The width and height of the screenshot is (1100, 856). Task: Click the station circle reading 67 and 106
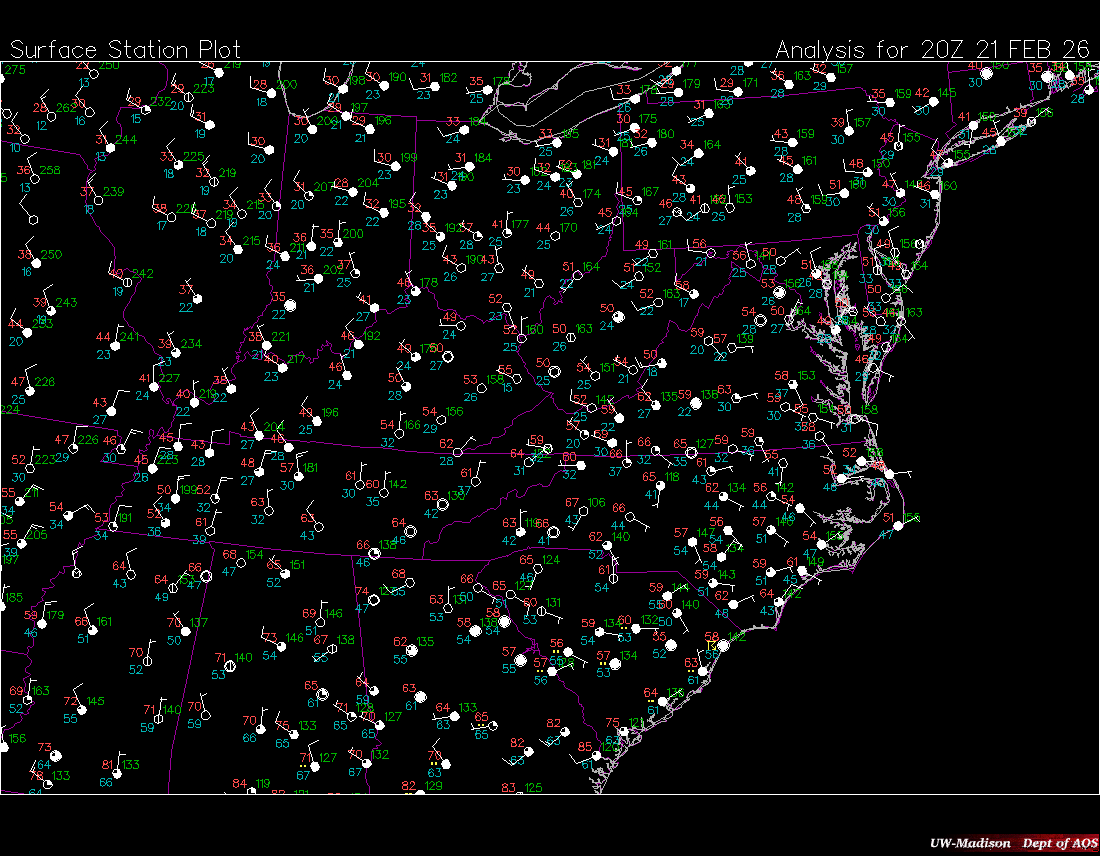coord(583,511)
